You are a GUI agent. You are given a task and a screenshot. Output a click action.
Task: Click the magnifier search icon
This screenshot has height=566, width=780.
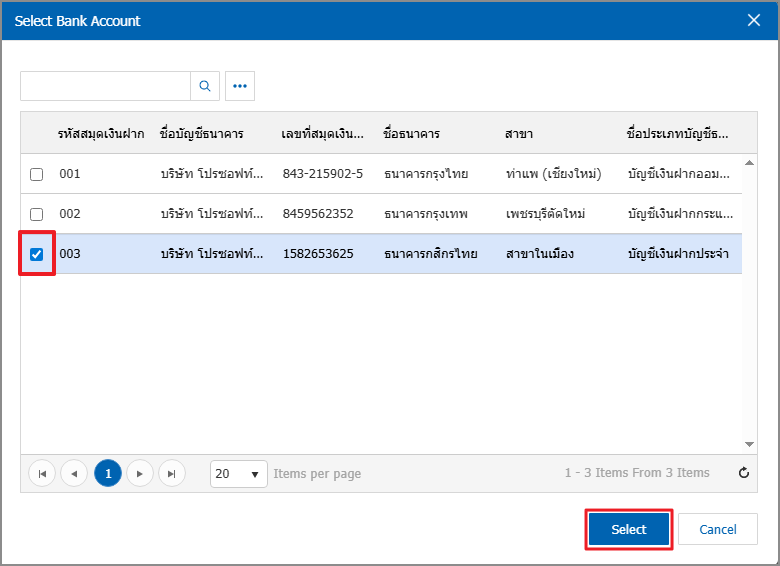pyautogui.click(x=204, y=86)
